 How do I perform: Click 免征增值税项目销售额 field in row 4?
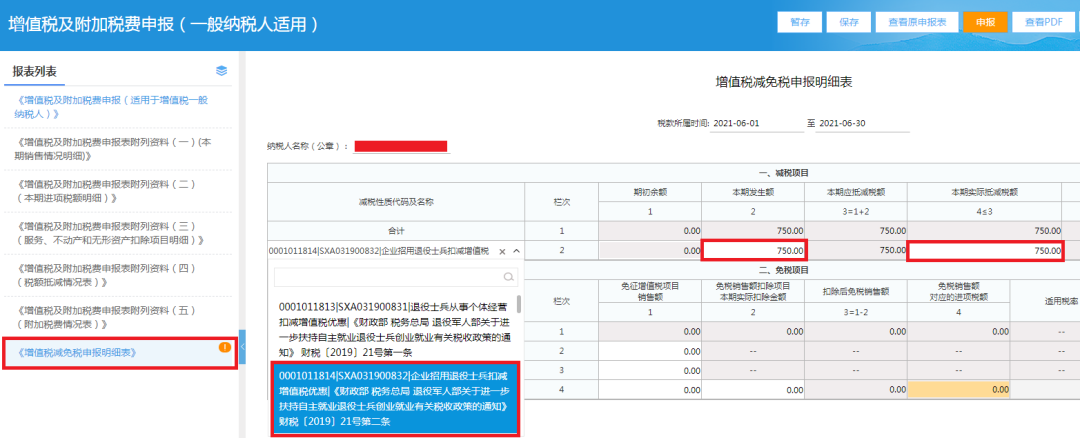pos(650,390)
